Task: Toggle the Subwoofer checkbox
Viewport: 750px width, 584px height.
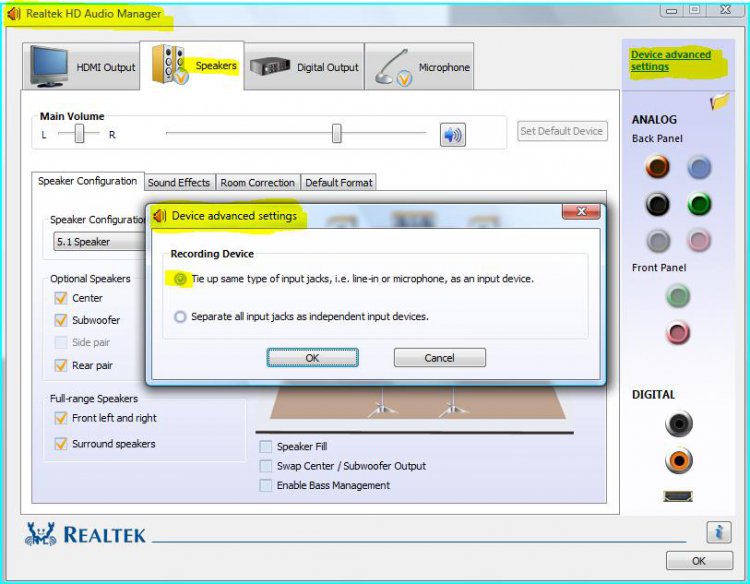Action: tap(61, 320)
